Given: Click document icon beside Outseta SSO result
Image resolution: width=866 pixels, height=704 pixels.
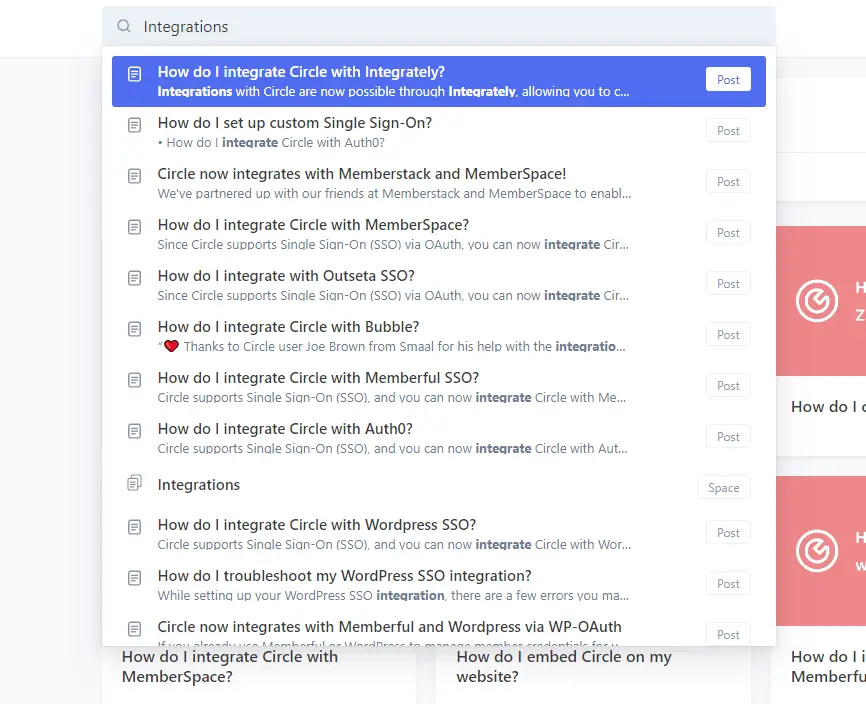Looking at the screenshot, I should 134,278.
